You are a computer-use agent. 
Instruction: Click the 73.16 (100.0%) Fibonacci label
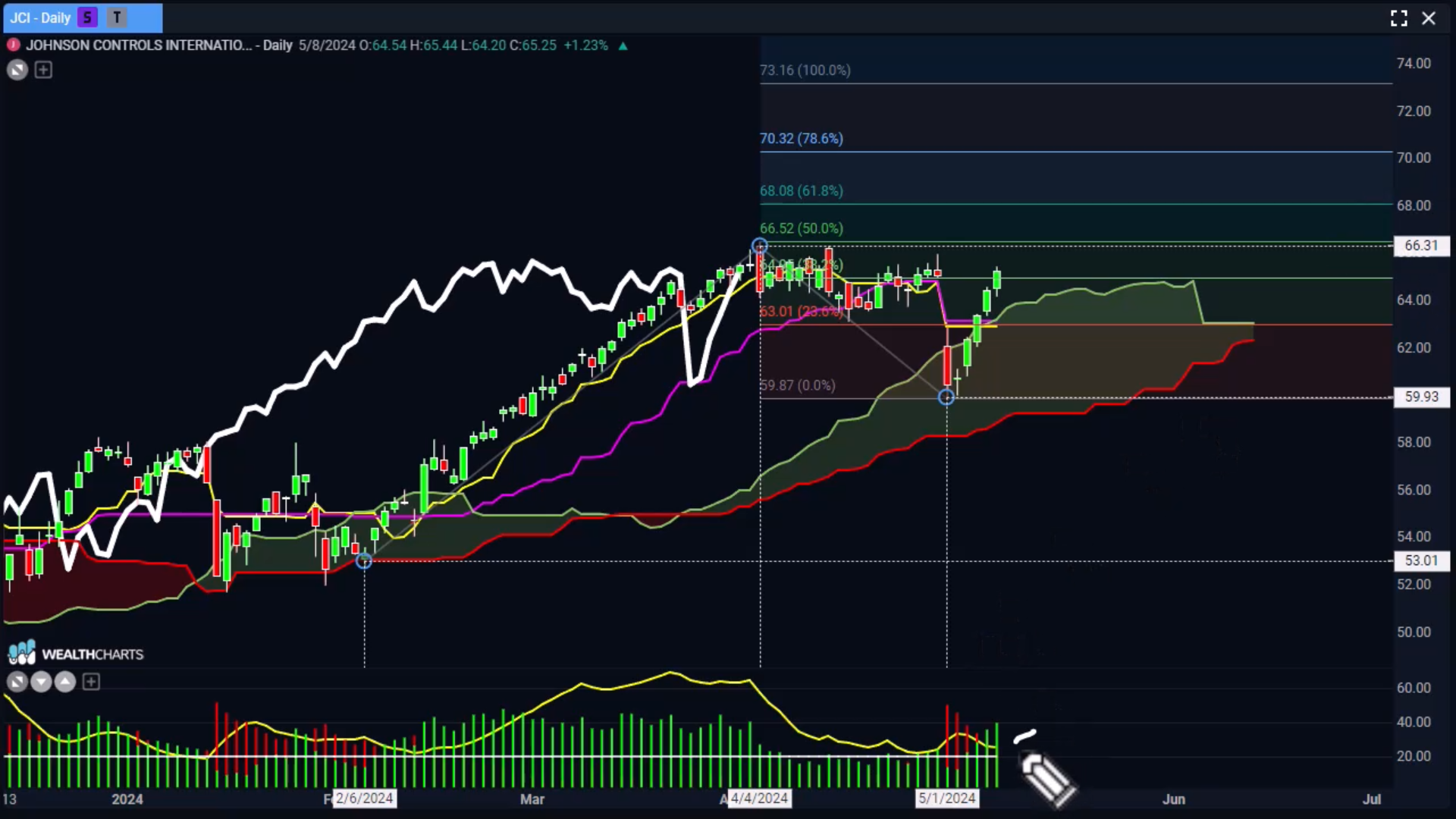[x=805, y=71]
